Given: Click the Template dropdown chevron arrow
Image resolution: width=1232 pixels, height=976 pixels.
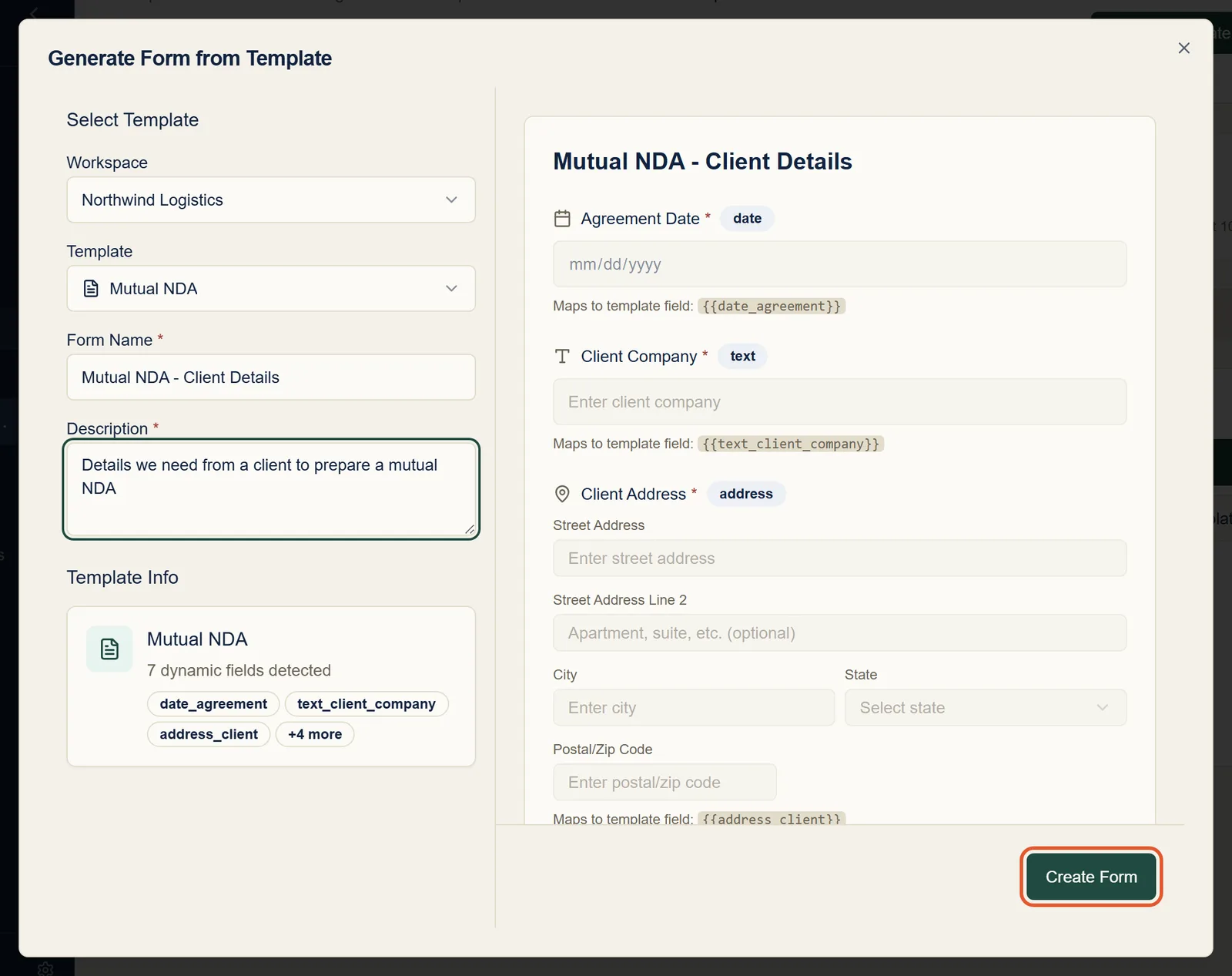Looking at the screenshot, I should click(451, 289).
